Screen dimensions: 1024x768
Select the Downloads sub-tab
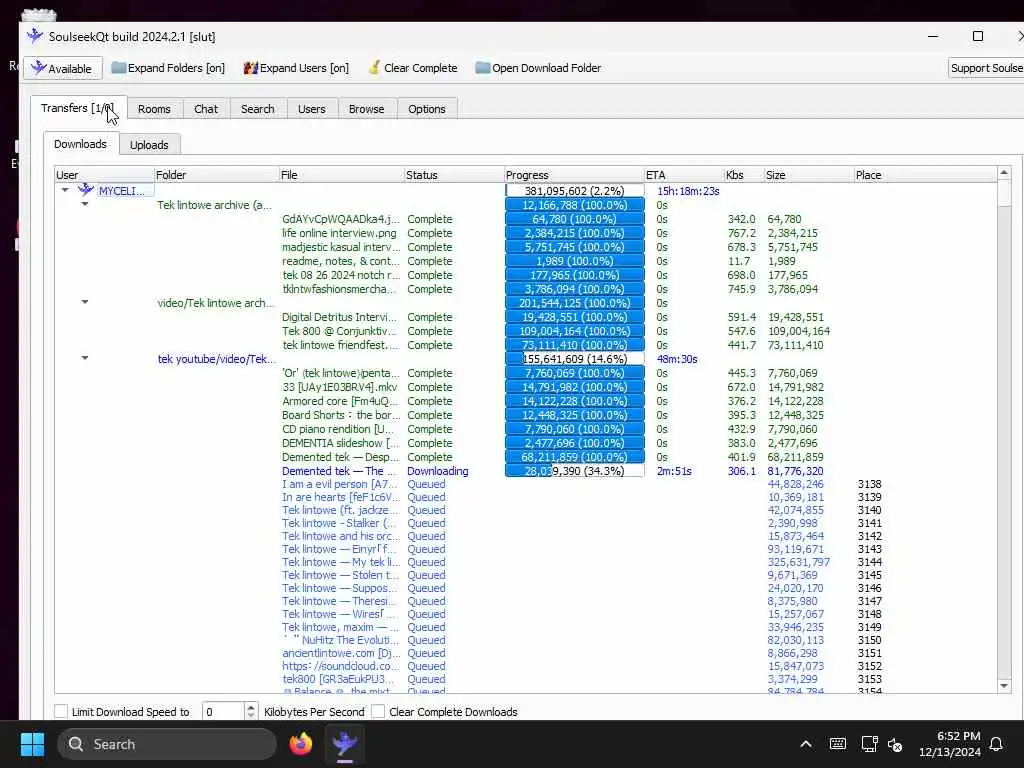coord(80,144)
